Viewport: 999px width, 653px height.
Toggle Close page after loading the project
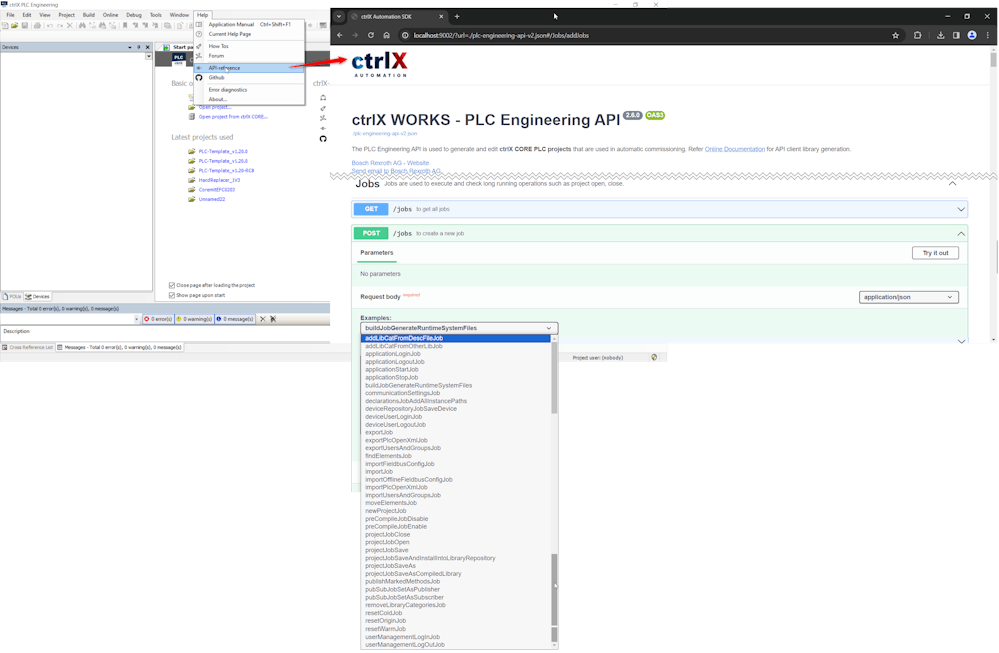pyautogui.click(x=172, y=285)
